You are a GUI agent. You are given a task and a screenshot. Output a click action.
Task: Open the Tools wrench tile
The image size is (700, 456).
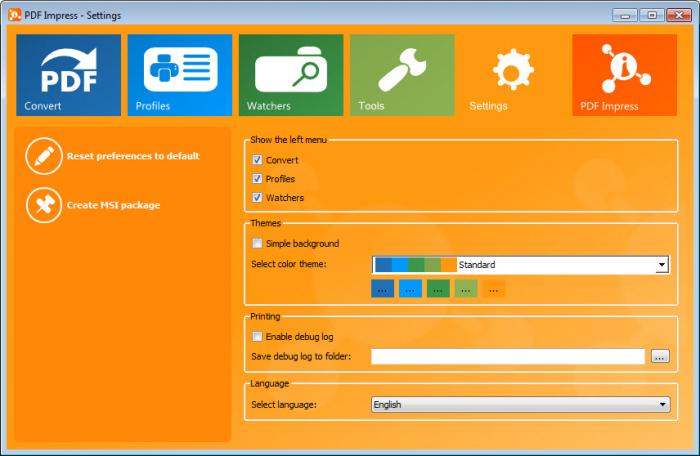tap(402, 75)
